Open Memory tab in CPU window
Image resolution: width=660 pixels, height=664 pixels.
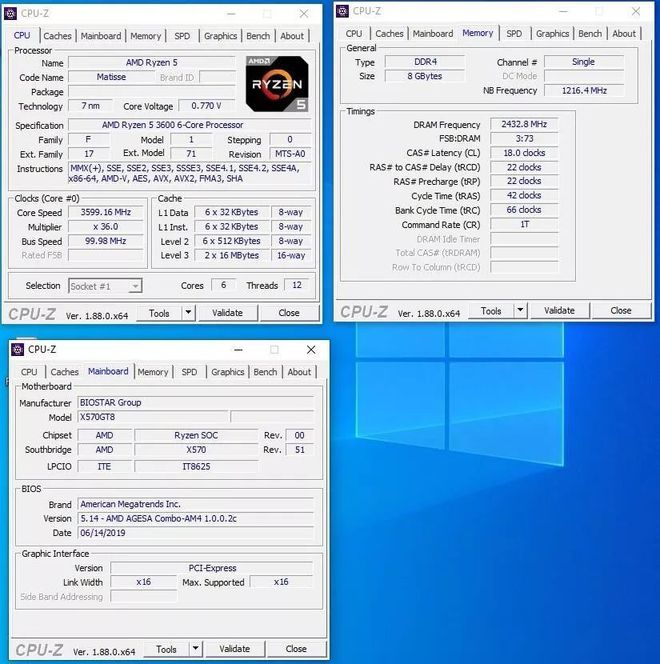point(145,36)
